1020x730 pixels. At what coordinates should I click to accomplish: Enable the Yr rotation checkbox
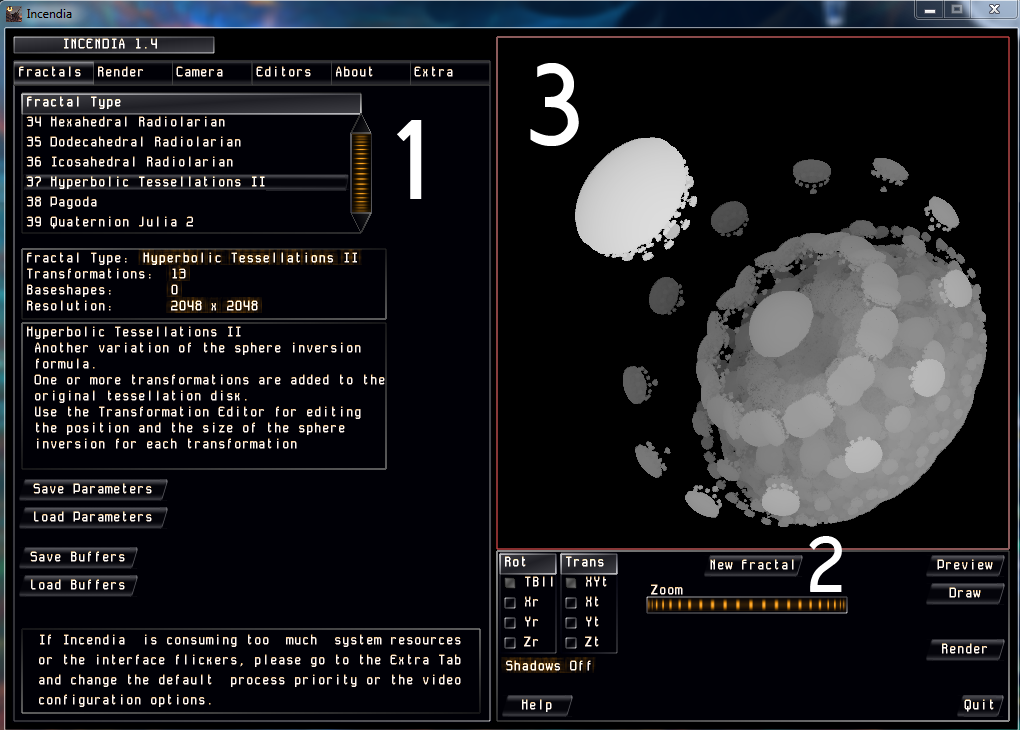(x=510, y=623)
